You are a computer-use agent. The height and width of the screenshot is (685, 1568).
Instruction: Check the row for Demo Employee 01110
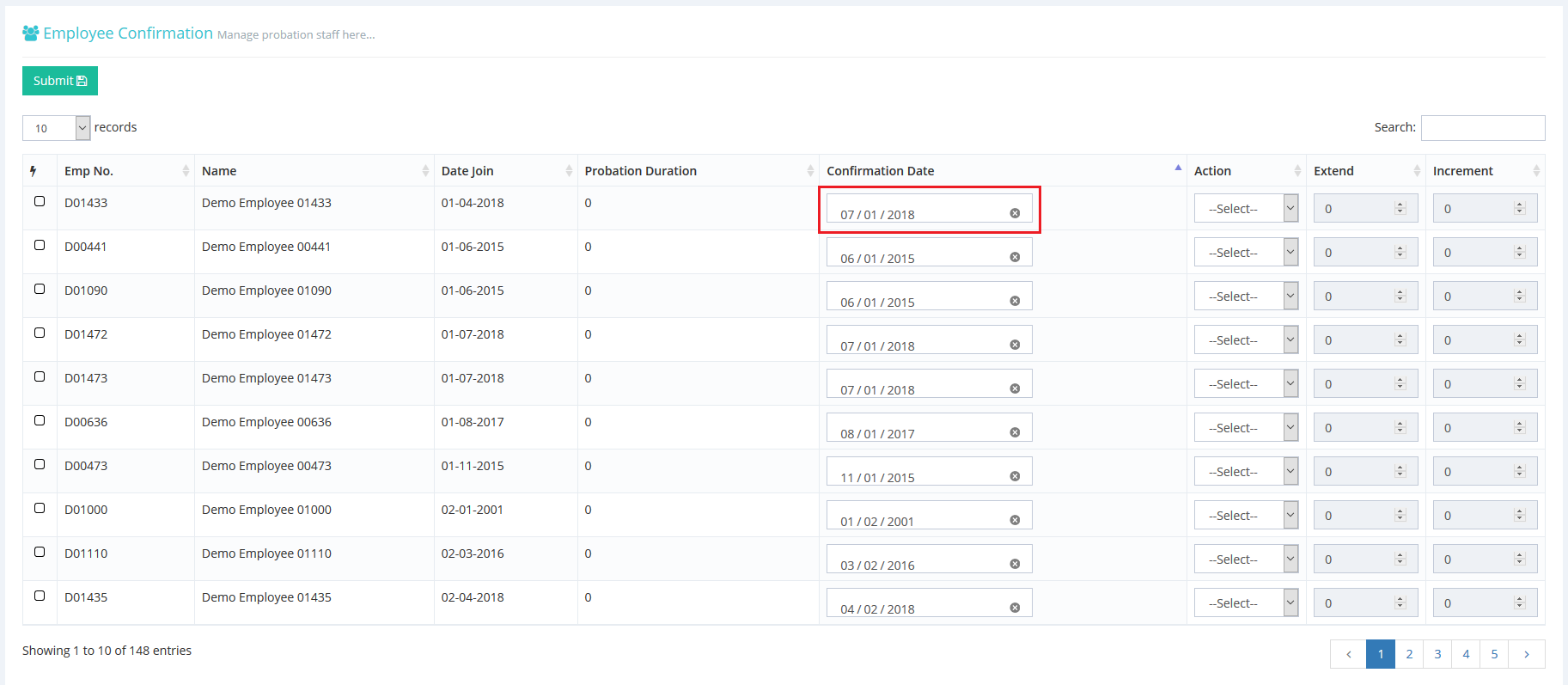click(x=40, y=552)
